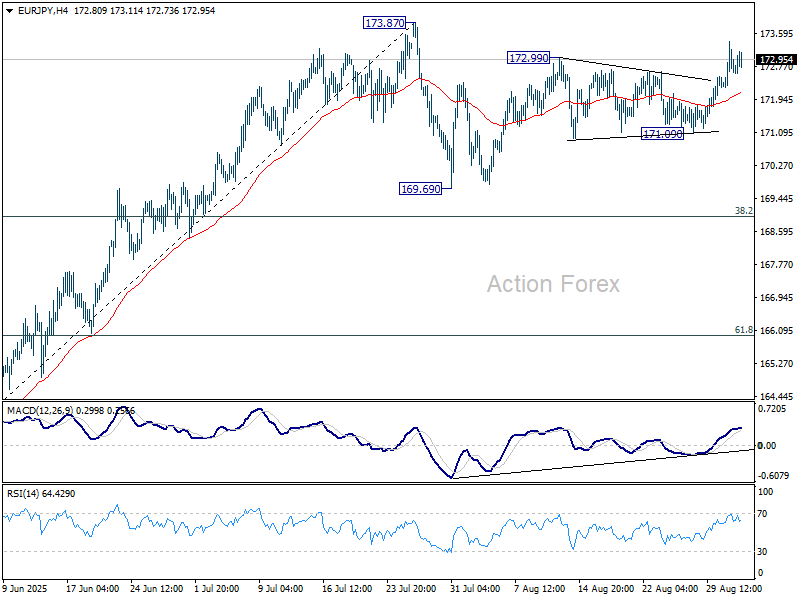The width and height of the screenshot is (800, 600).
Task: Click the Action Forex watermark
Action: [x=553, y=284]
